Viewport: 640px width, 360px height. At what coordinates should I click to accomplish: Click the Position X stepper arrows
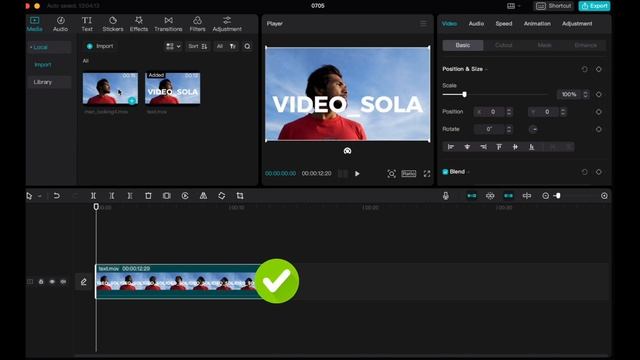click(x=509, y=112)
